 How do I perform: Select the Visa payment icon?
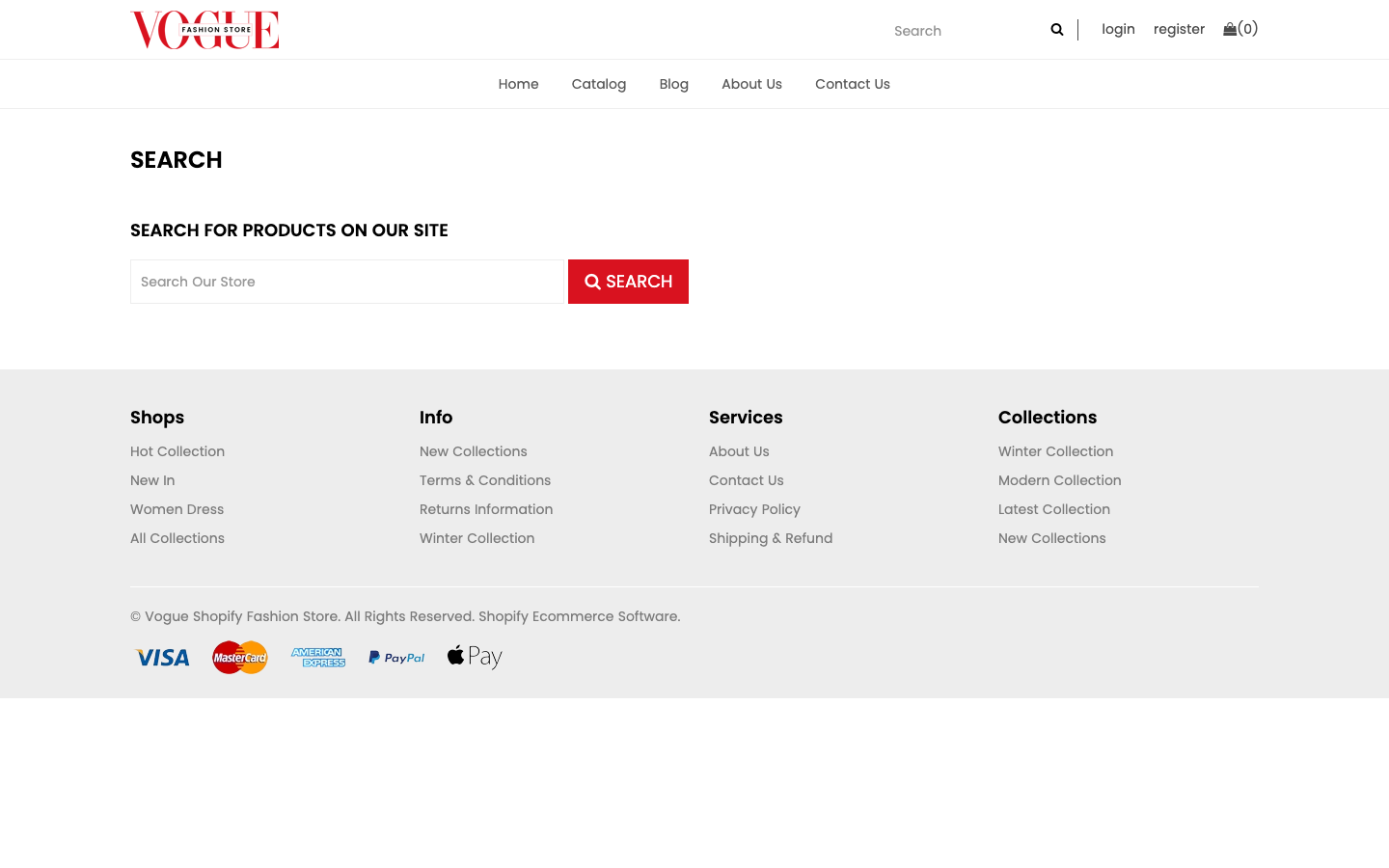pos(162,658)
